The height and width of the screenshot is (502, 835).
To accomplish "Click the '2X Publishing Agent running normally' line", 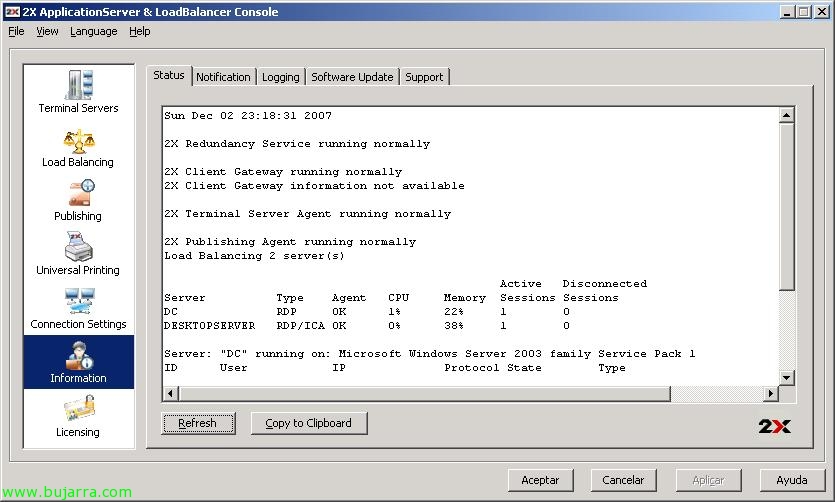I will coord(290,242).
